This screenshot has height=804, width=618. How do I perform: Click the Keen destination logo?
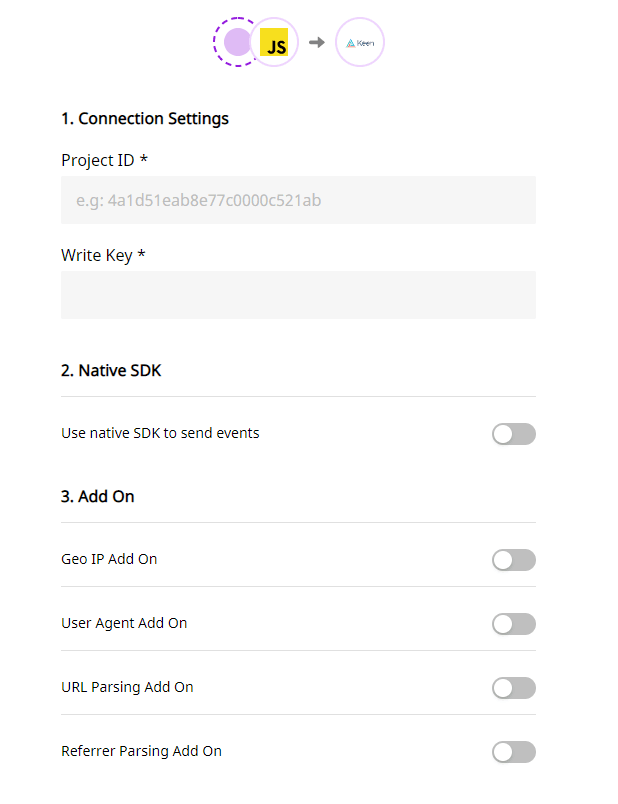point(360,42)
